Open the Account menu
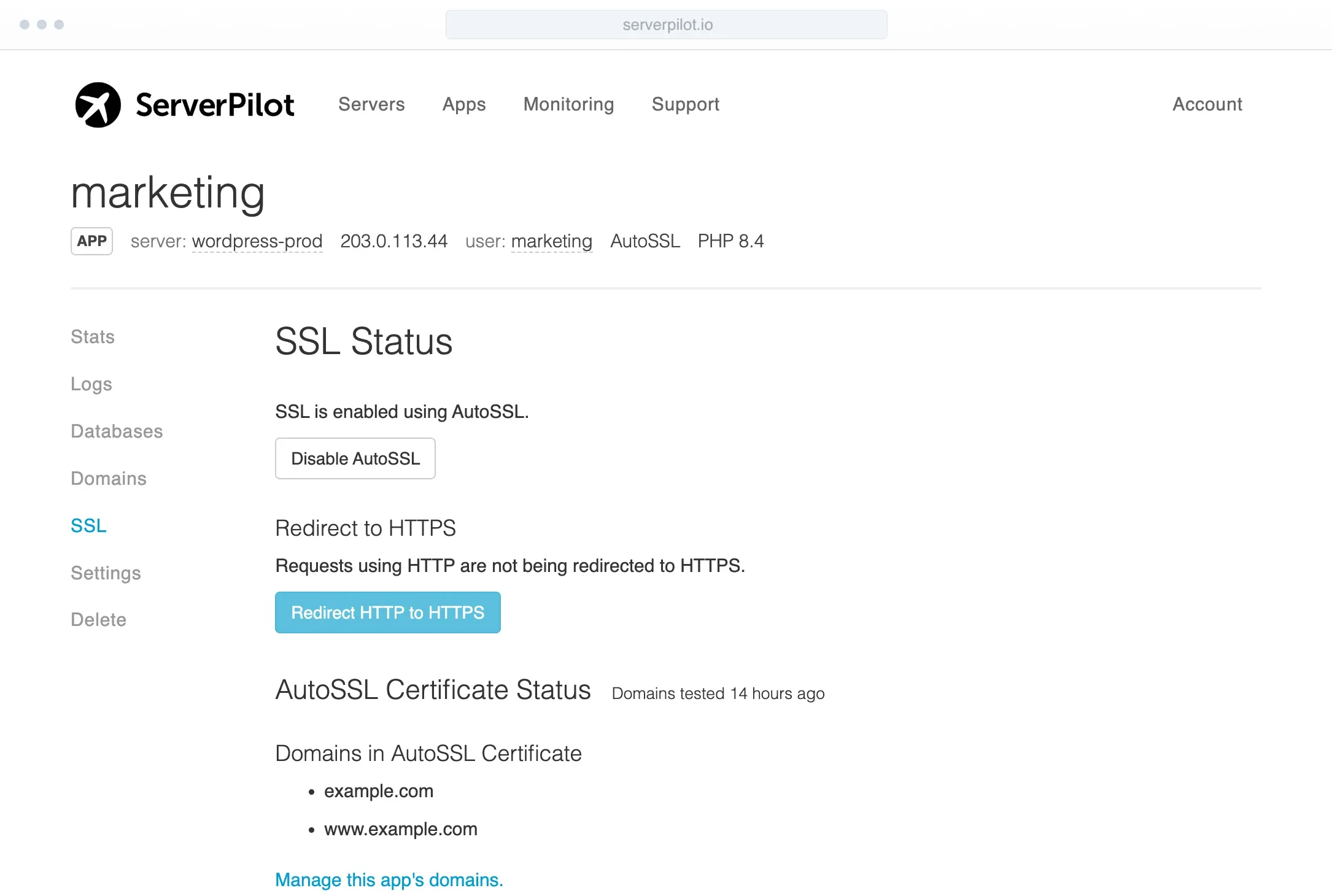The image size is (1332, 896). (1207, 104)
